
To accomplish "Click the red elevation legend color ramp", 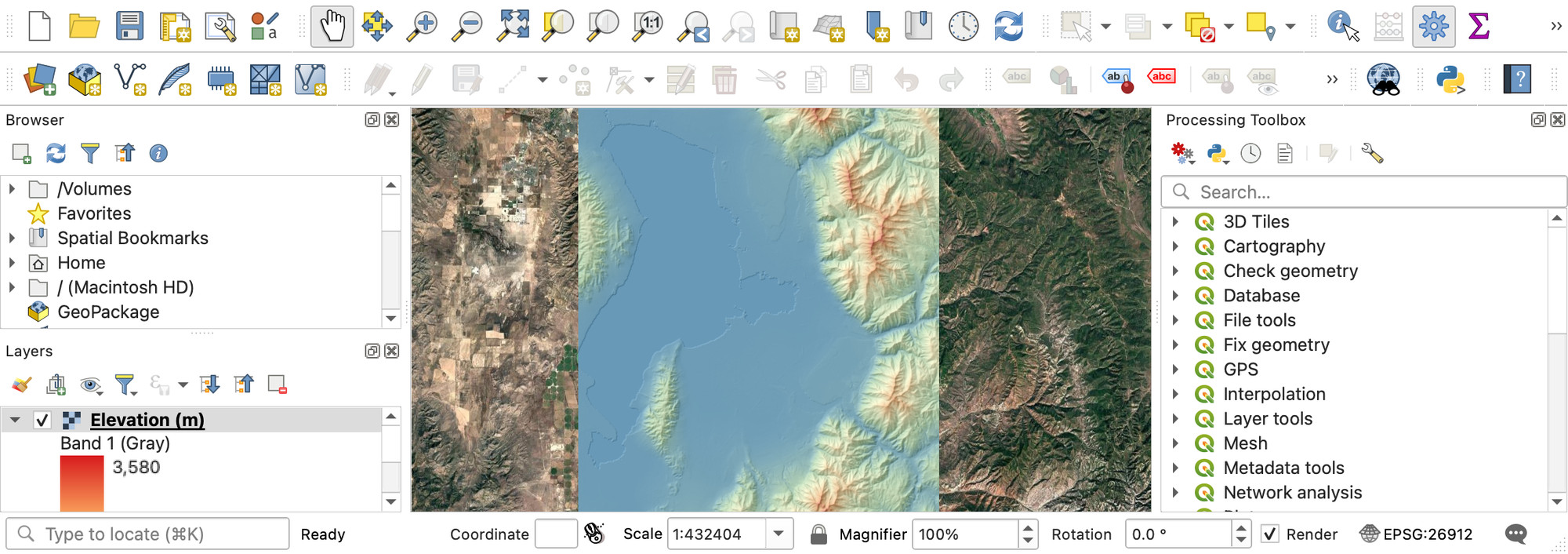I will (82, 483).
